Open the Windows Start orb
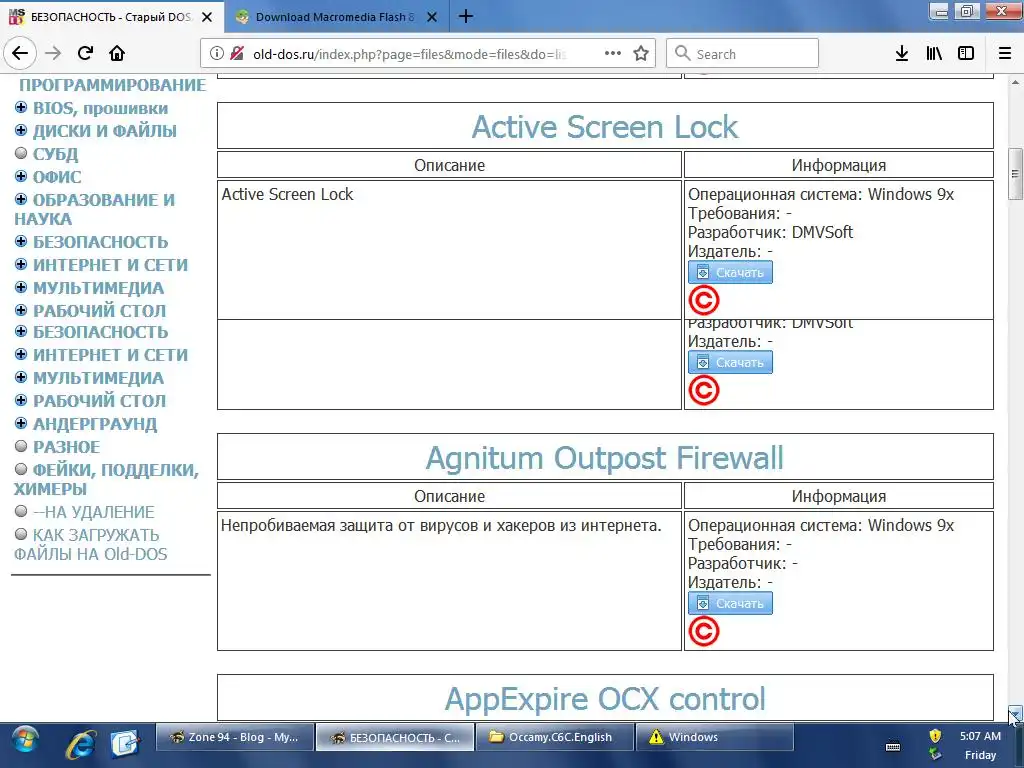The width and height of the screenshot is (1024, 768). click(24, 741)
